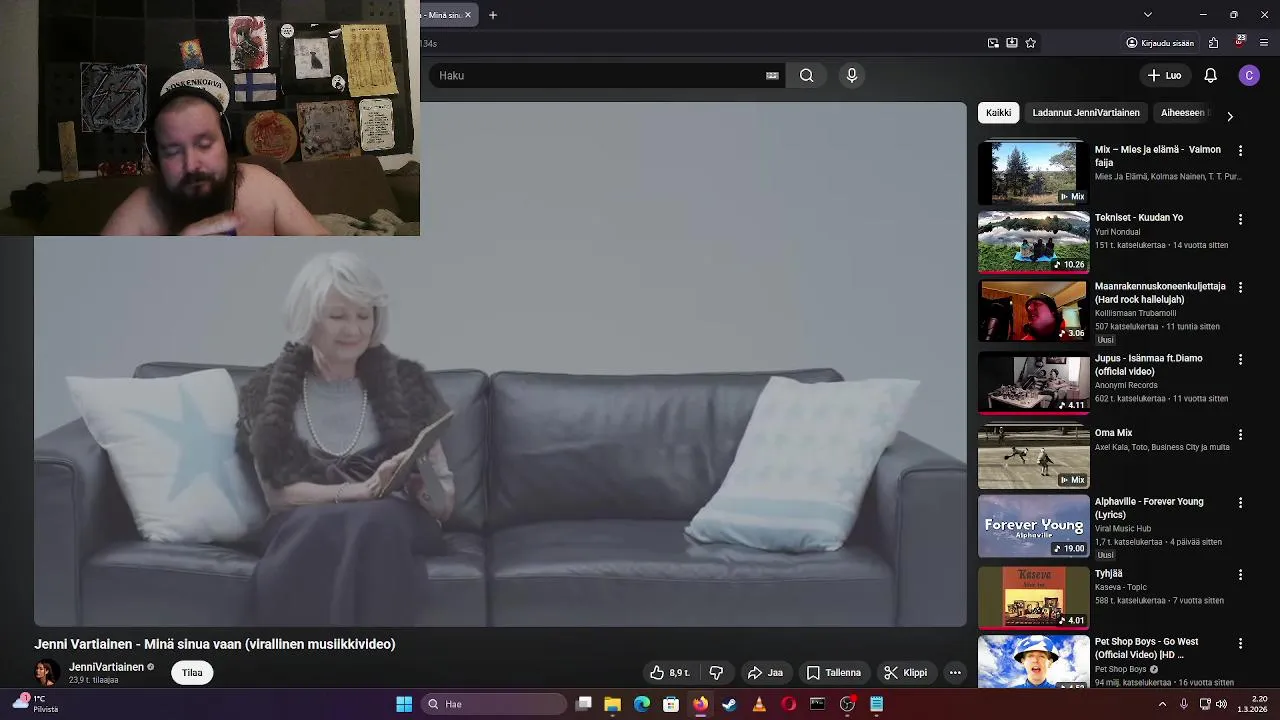Open the on-screen keyboard in the search box

click(772, 75)
